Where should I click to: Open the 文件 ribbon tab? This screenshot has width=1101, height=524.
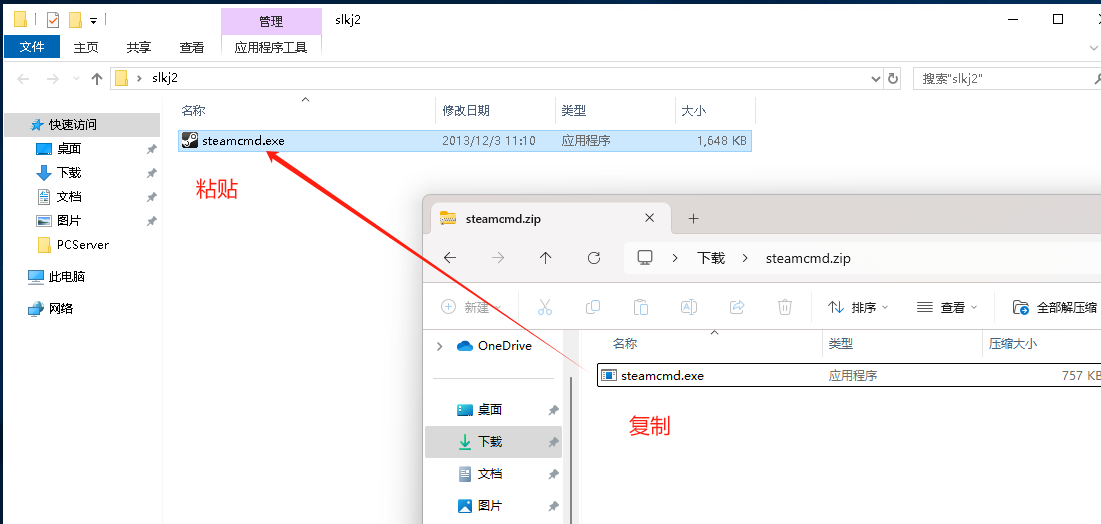pos(32,47)
